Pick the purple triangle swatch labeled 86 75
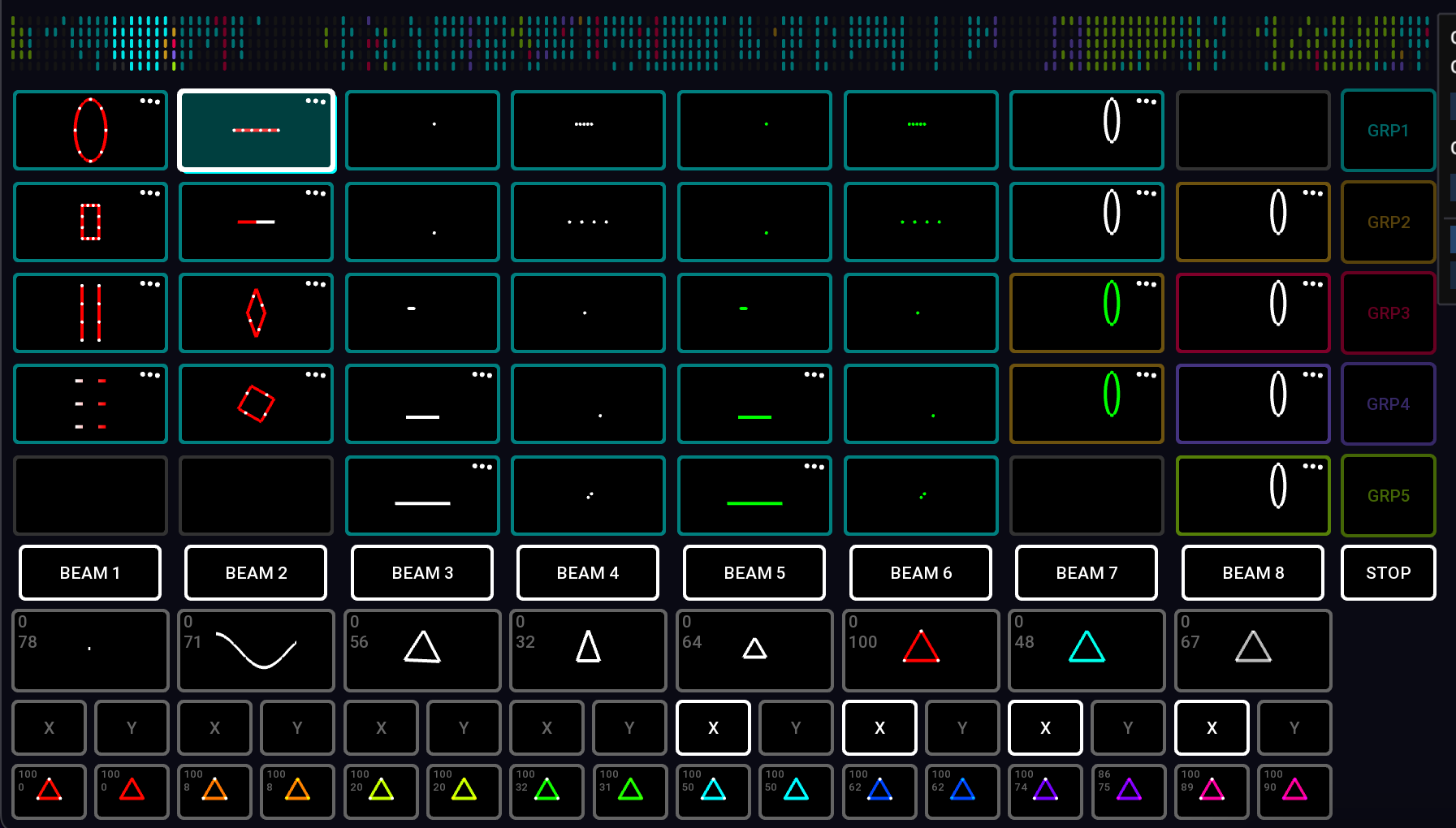 (x=1128, y=791)
